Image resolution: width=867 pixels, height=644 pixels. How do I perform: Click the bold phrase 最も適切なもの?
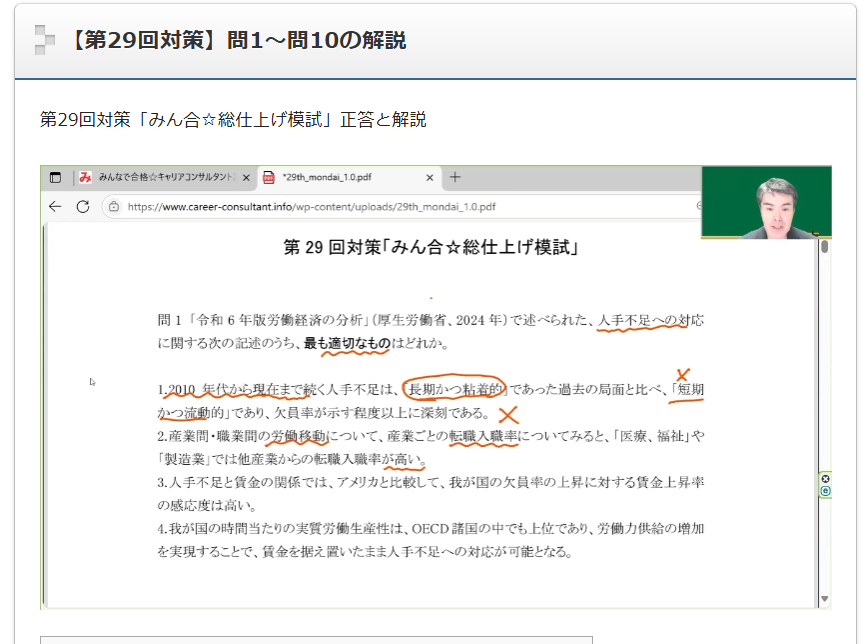(347, 343)
